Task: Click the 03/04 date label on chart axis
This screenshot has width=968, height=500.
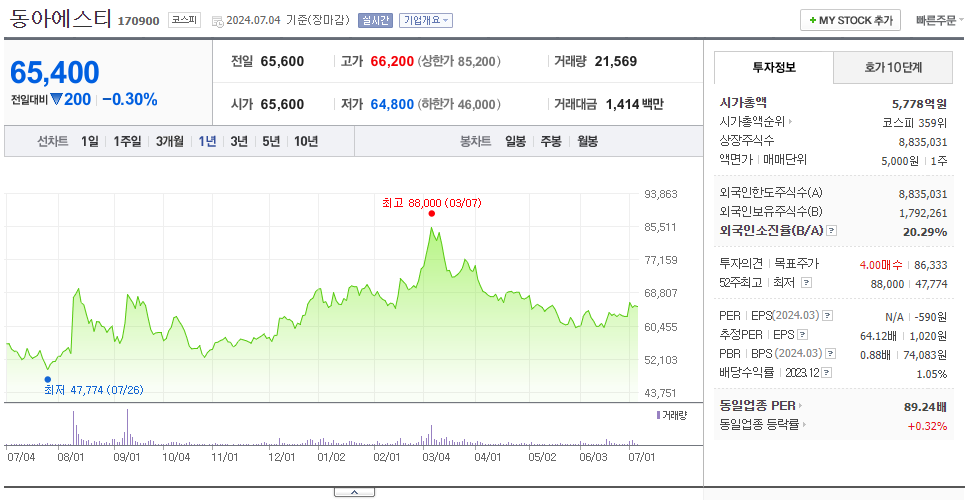Action: coord(436,457)
